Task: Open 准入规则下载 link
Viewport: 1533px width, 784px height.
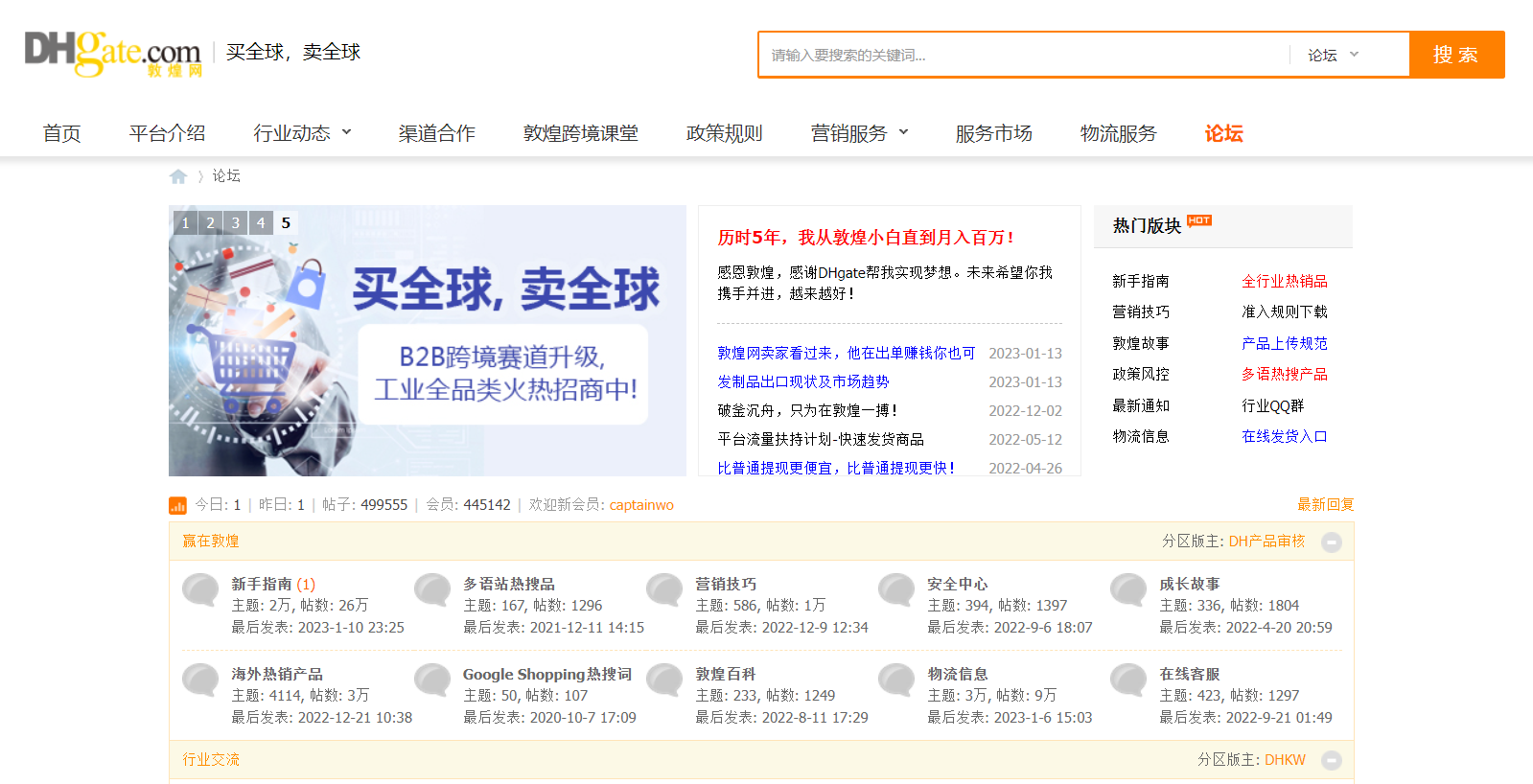Action: [x=1284, y=311]
